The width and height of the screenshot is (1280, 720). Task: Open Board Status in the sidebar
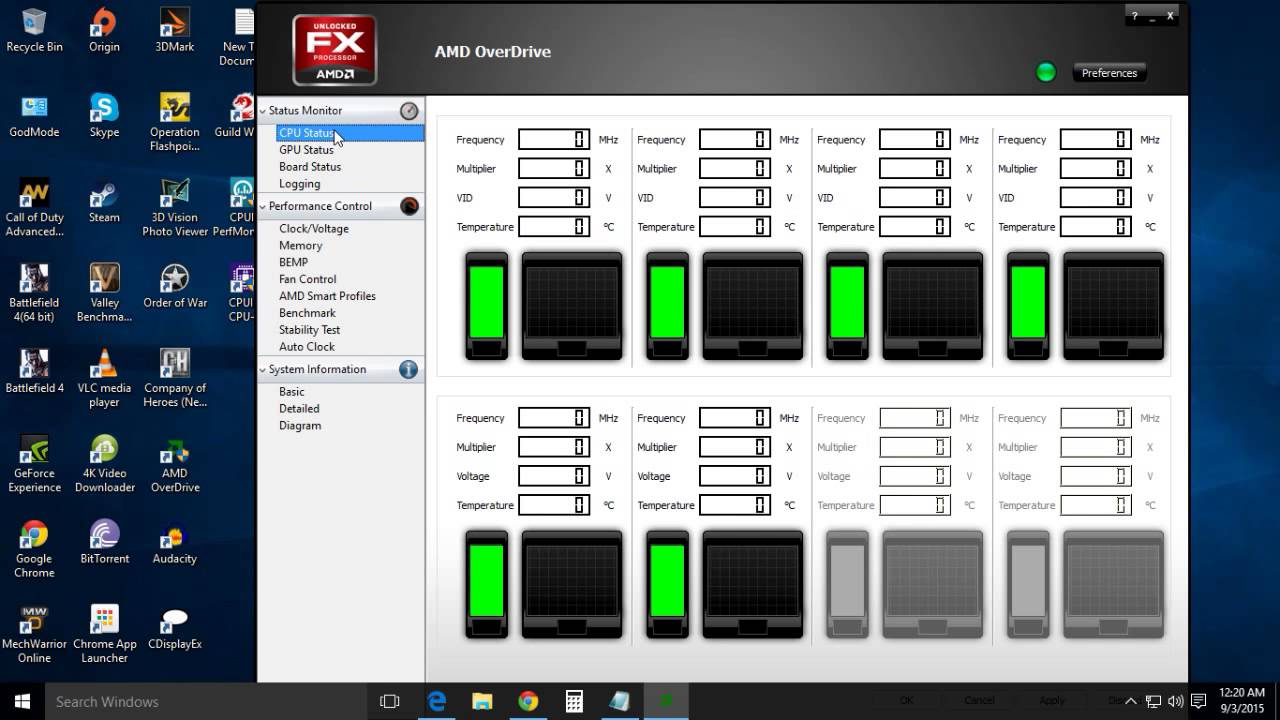click(310, 167)
